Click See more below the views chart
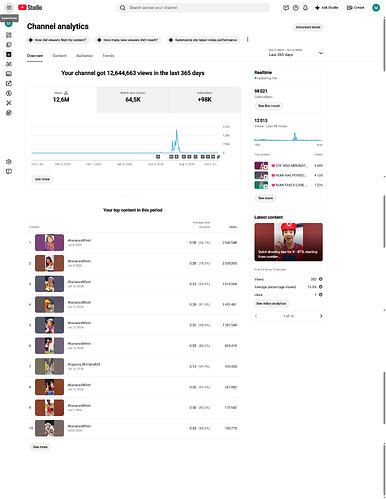386x499 pixels. coord(42,179)
